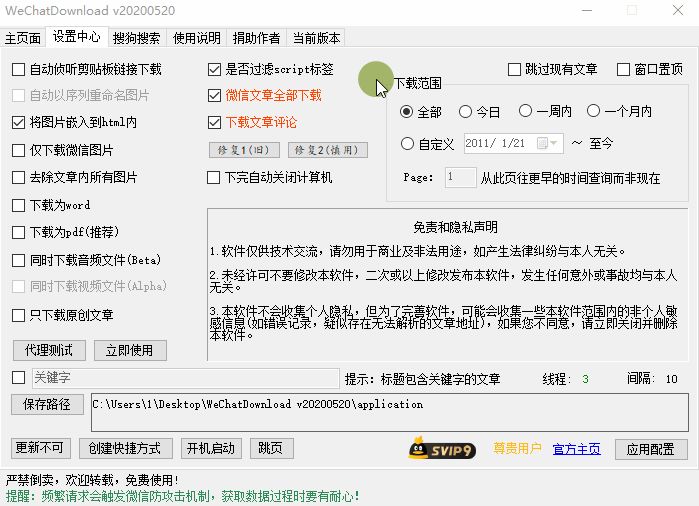Uncheck 将图片嵌入到html内 checkbox
Screen dimensions: 699x506
coord(18,122)
